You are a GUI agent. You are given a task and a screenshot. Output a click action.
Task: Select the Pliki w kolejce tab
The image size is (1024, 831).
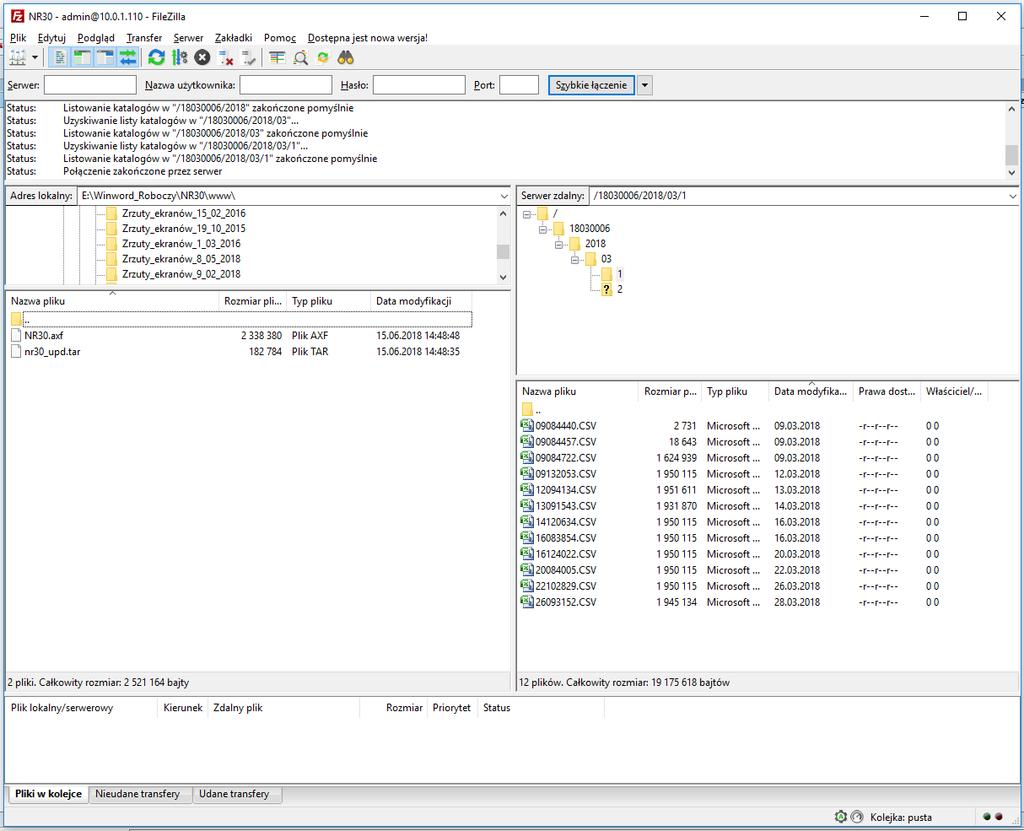[x=48, y=794]
